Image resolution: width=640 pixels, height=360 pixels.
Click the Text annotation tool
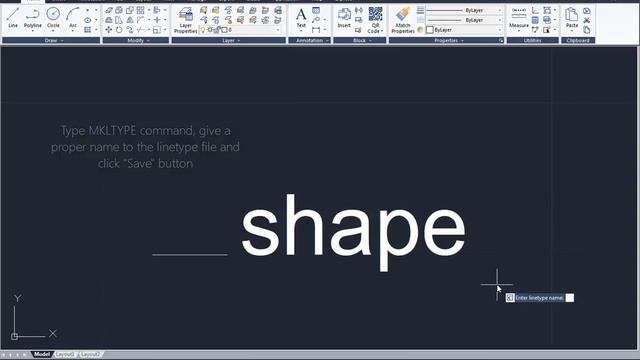301,18
